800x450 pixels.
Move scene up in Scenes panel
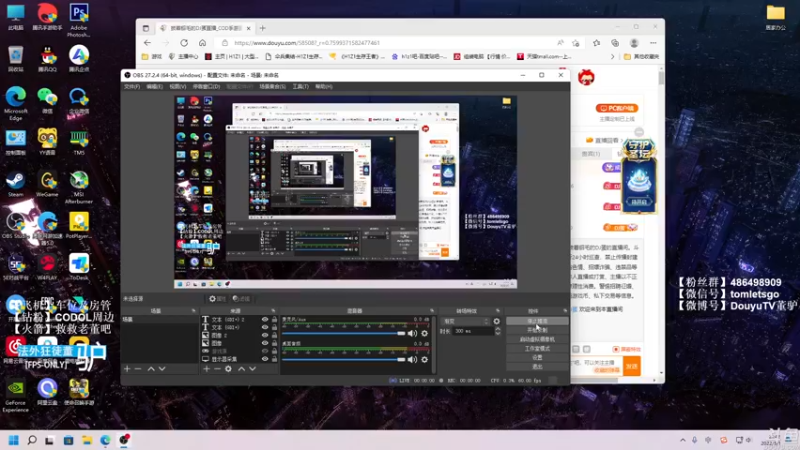point(151,368)
